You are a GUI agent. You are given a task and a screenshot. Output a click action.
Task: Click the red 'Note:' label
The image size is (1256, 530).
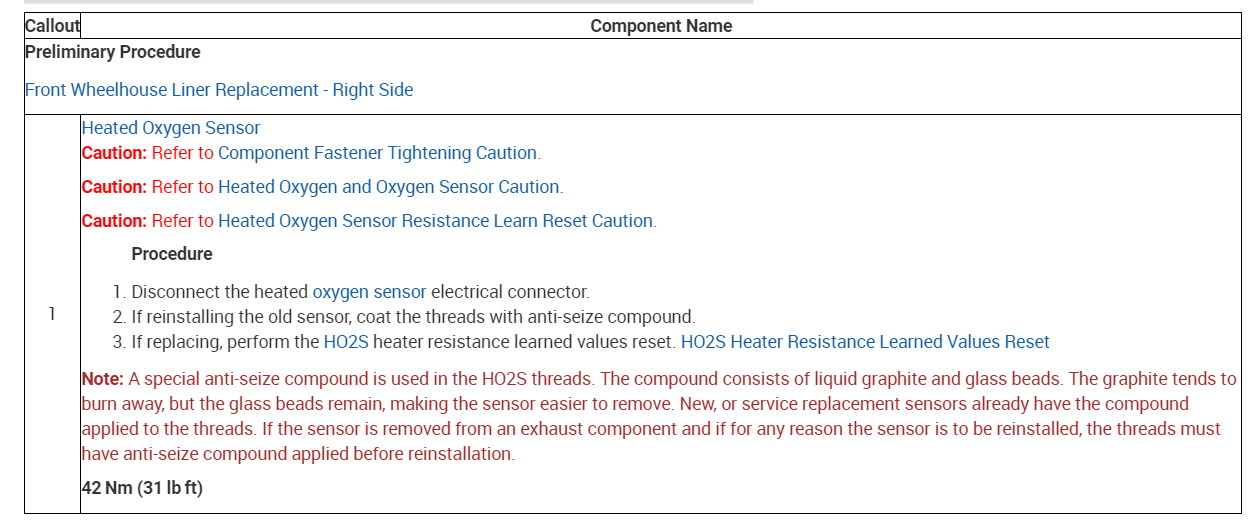[x=102, y=379]
